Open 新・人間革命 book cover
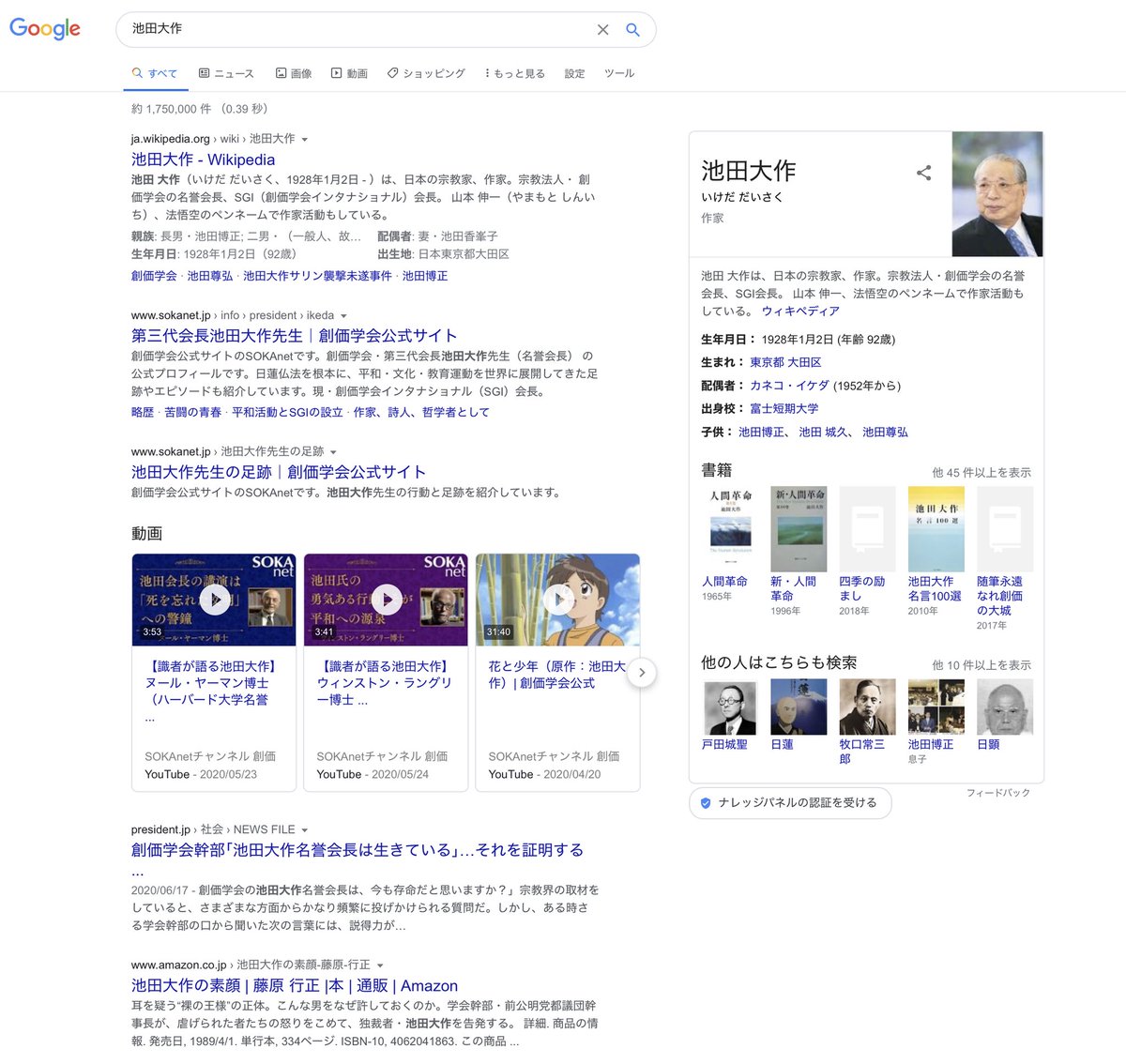1126x1064 pixels. click(799, 529)
